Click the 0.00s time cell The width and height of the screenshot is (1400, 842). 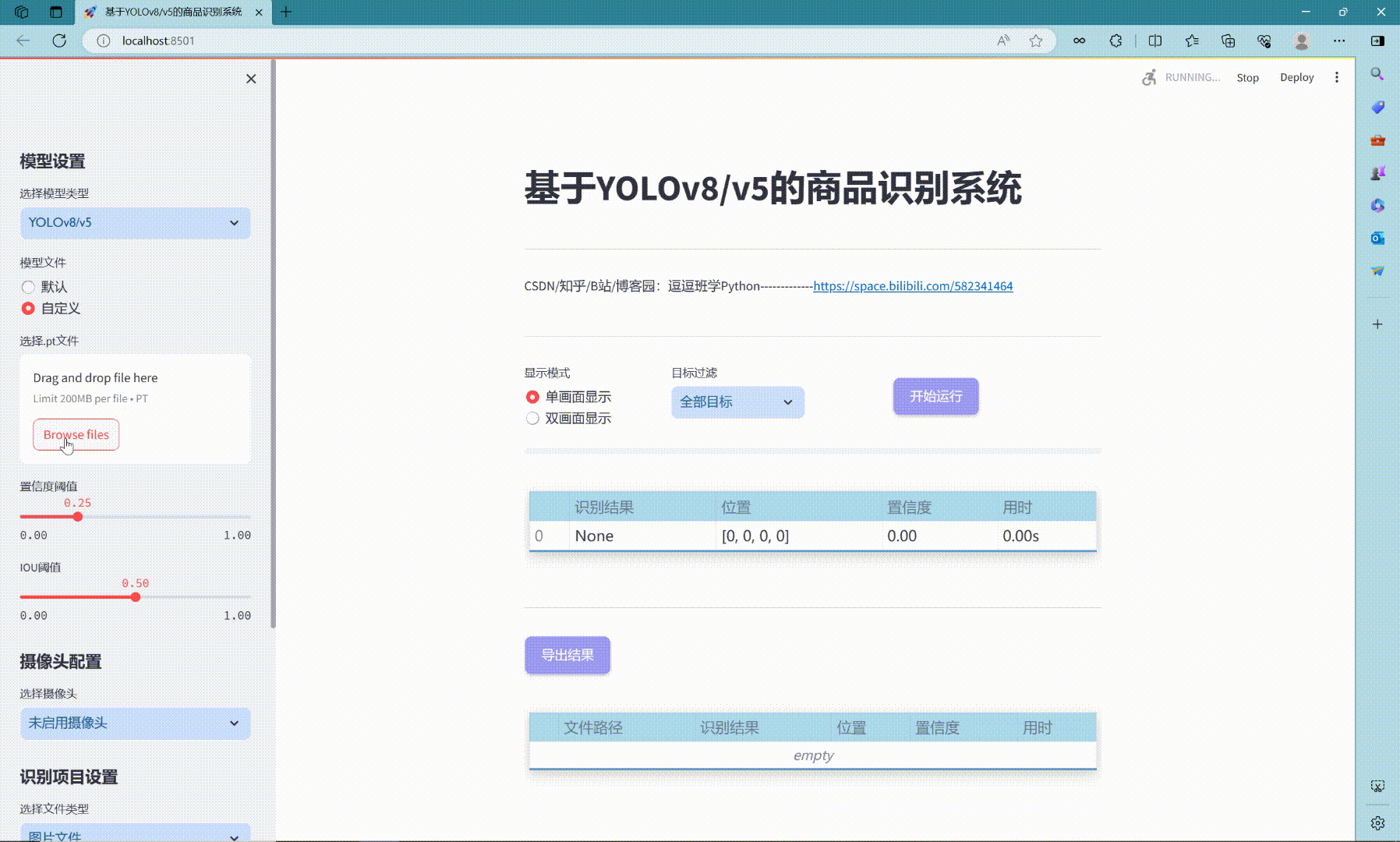click(1047, 536)
